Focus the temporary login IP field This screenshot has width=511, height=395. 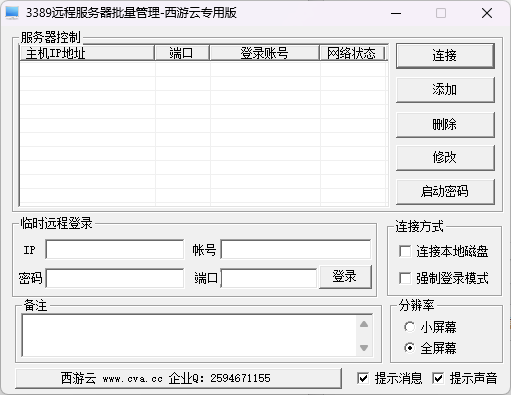click(x=115, y=249)
